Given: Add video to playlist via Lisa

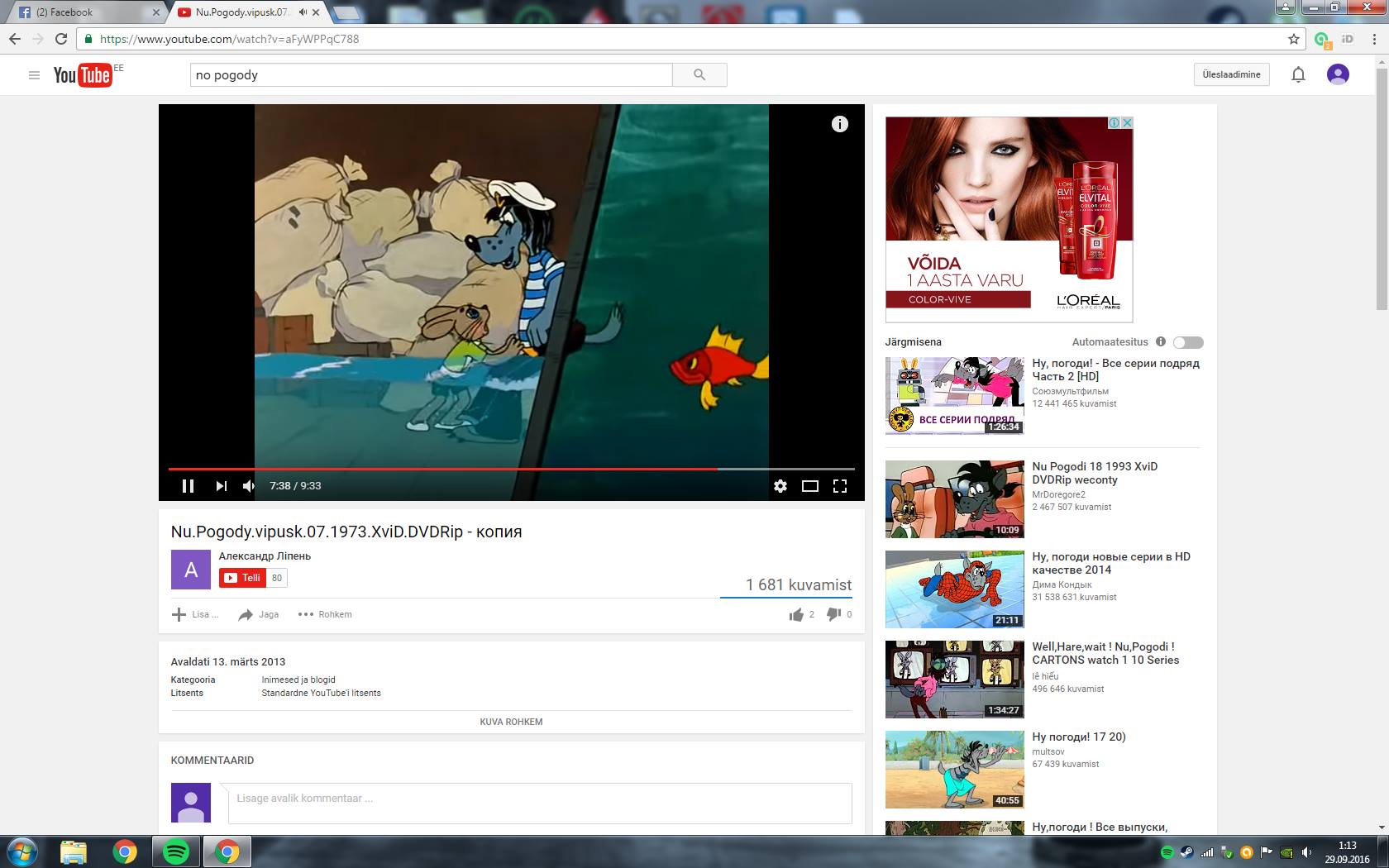Looking at the screenshot, I should (195, 614).
